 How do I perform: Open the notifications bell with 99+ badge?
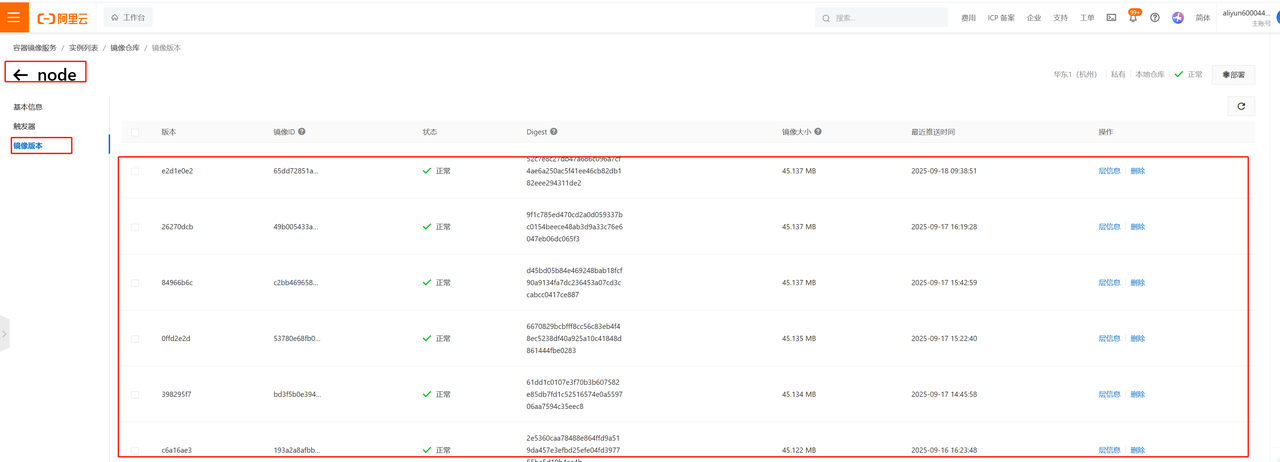[1133, 18]
